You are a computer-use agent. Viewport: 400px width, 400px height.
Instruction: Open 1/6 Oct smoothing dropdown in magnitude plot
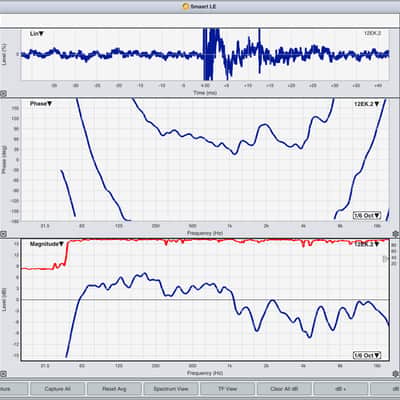point(367,355)
